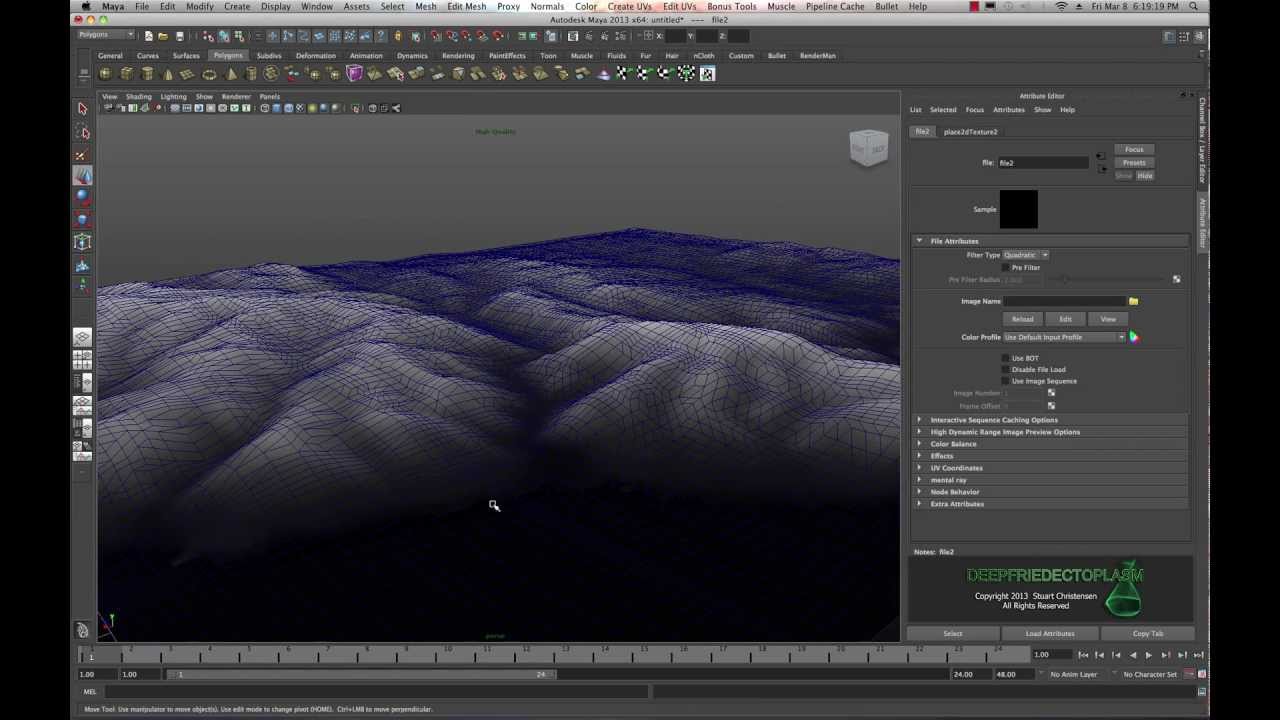Click the Copy Tab button
This screenshot has height=720, width=1280.
point(1148,633)
